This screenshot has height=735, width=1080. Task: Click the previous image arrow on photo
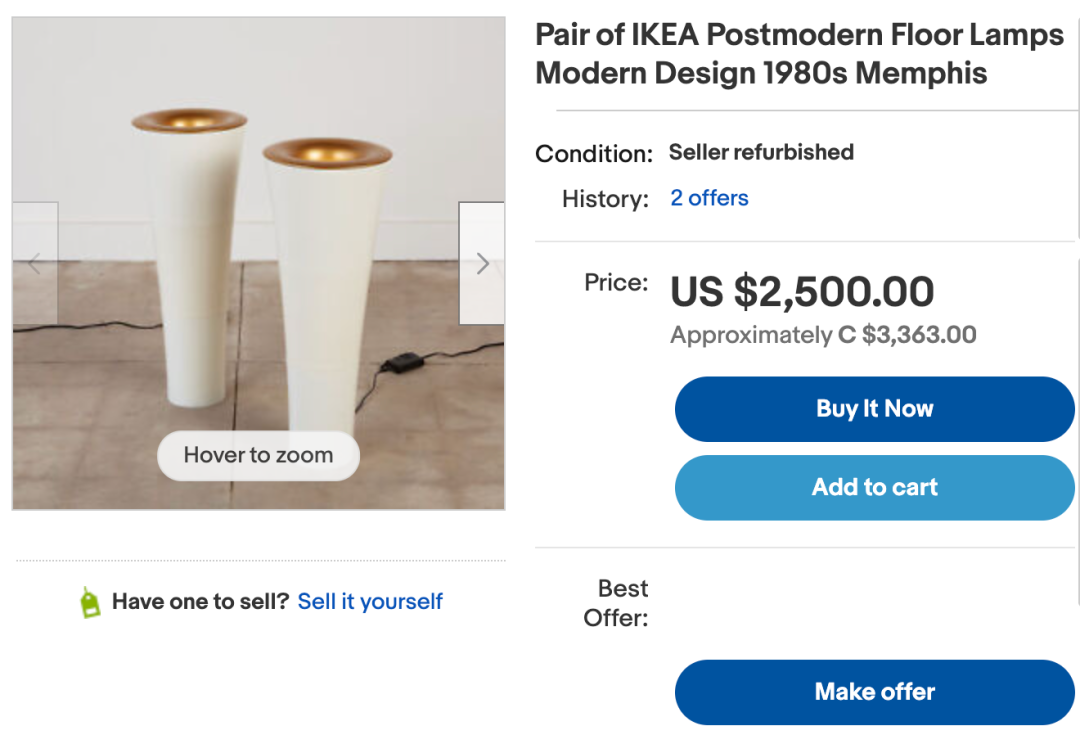pos(34,264)
